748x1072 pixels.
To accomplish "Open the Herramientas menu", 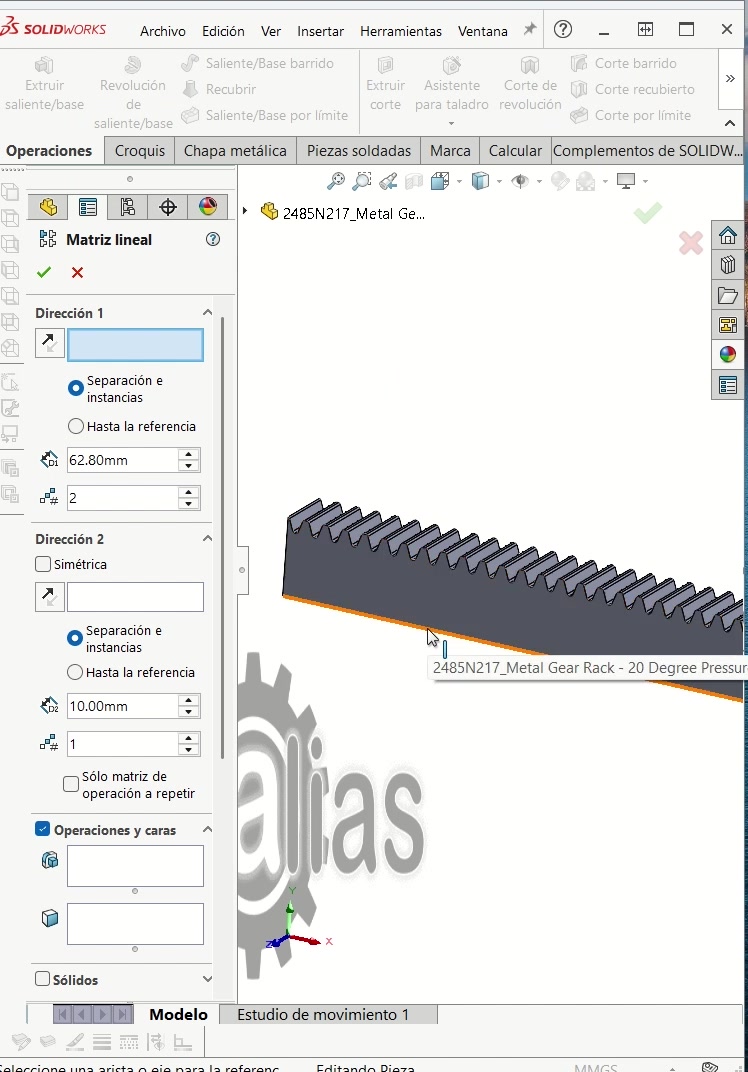I will [x=401, y=31].
